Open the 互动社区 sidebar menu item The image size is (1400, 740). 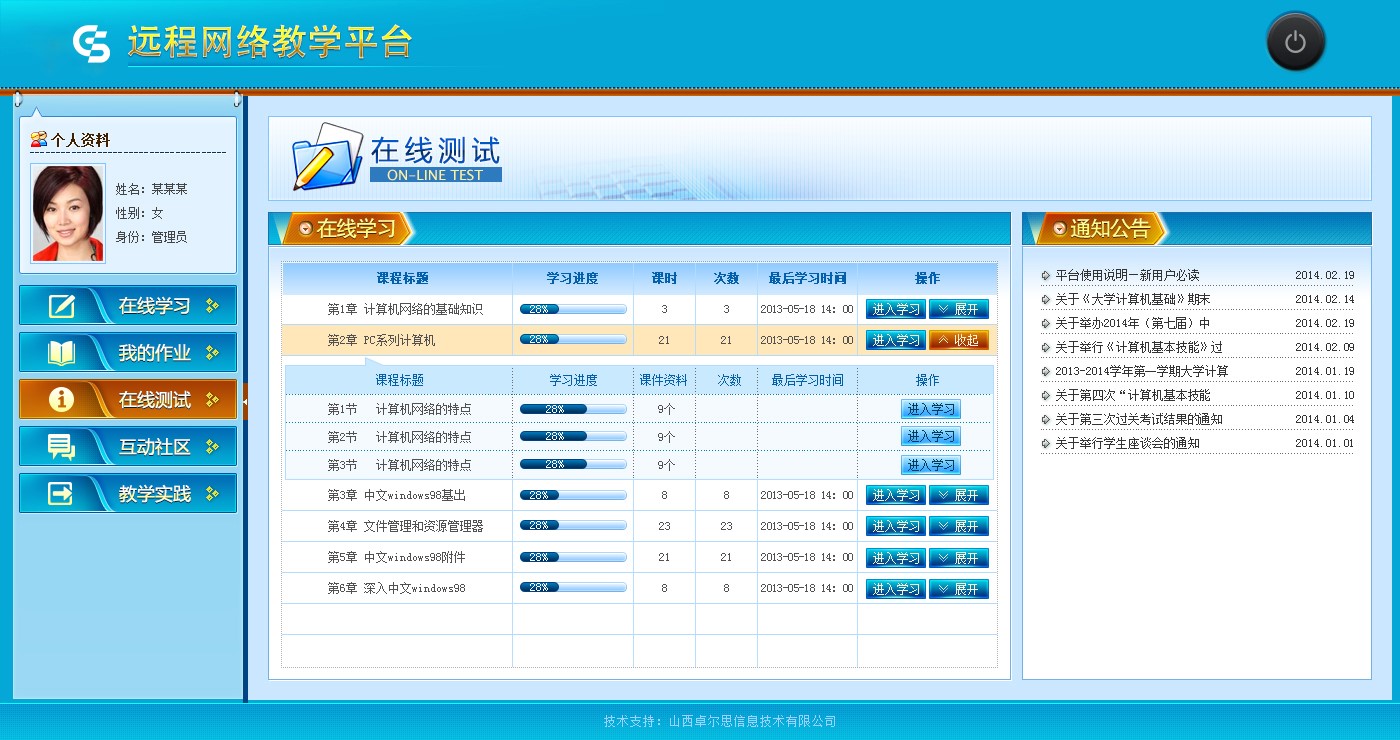pyautogui.click(x=154, y=447)
